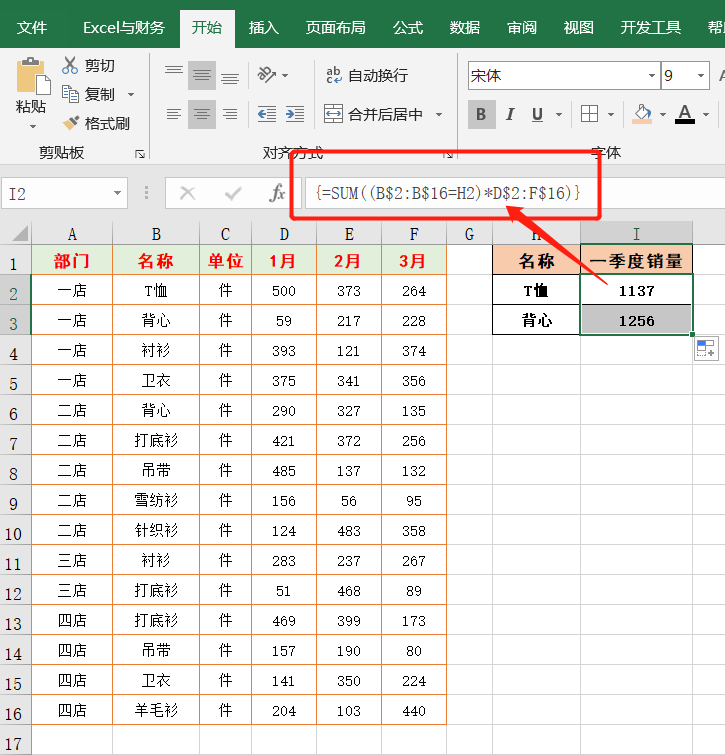Click the Select All corner triangle
Viewport: 725px width, 755px height.
point(20,234)
